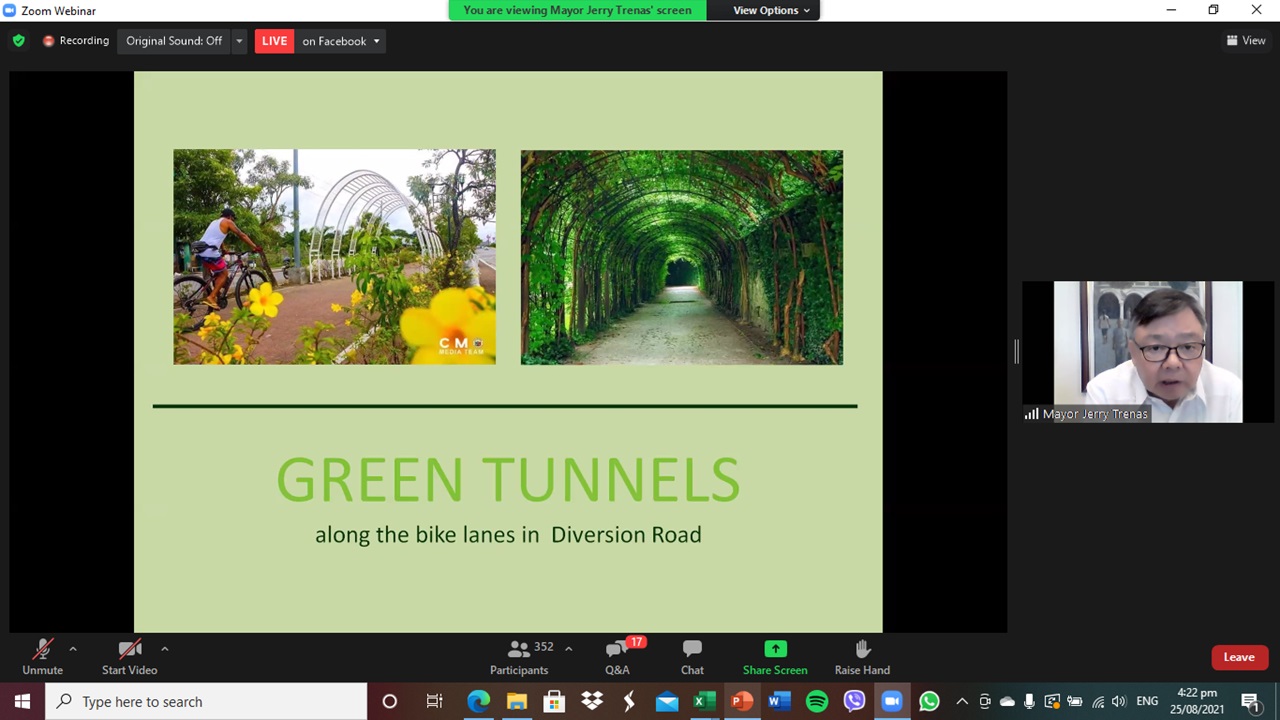Toggle Original Sound off button

click(x=174, y=41)
